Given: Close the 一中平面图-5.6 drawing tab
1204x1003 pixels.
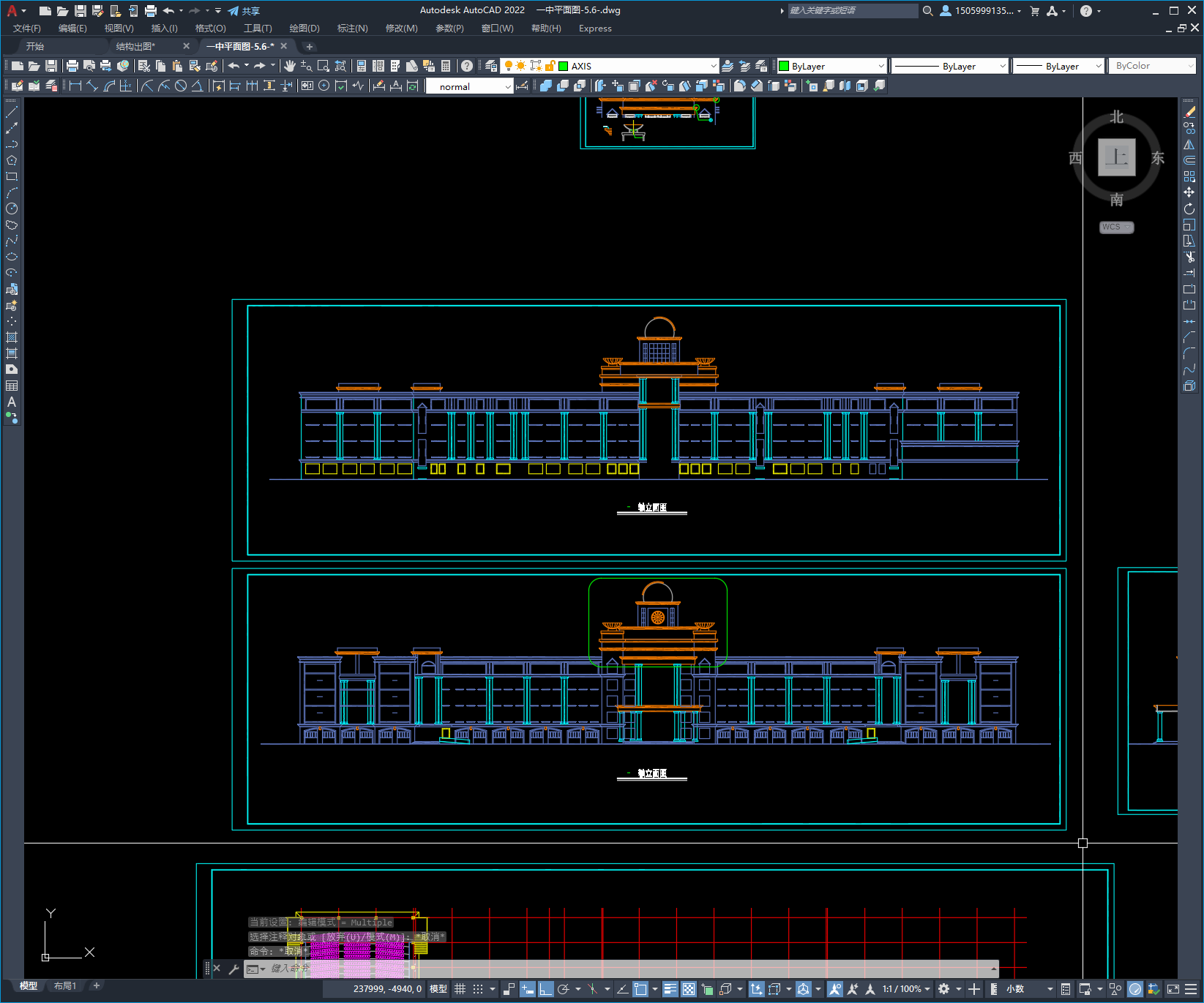Looking at the screenshot, I should click(284, 46).
